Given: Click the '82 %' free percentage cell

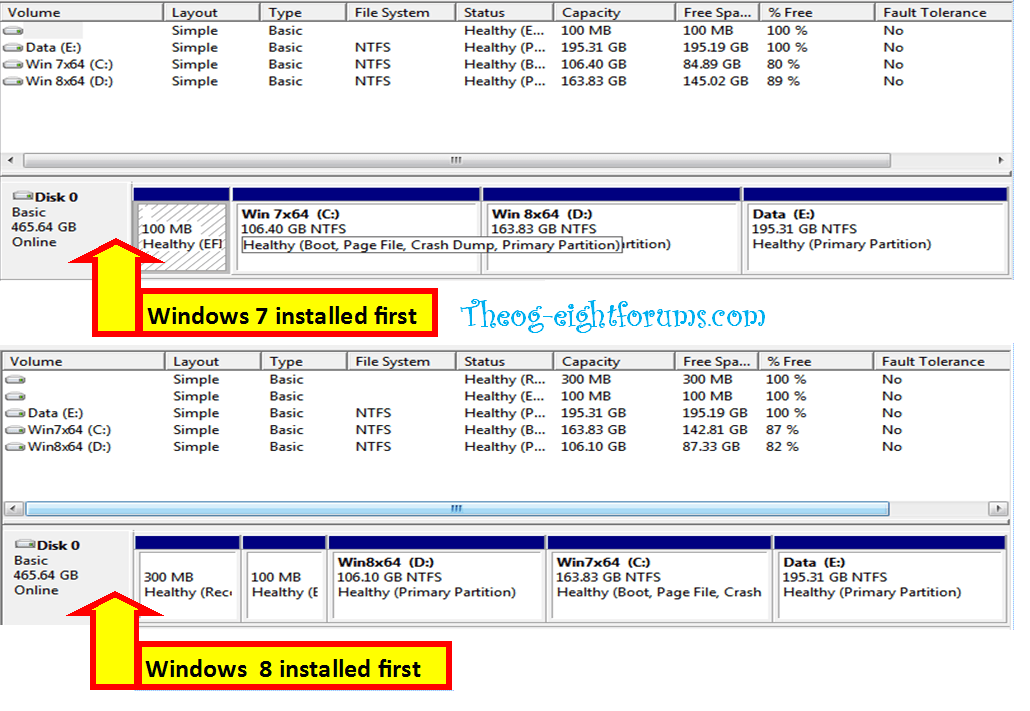Looking at the screenshot, I should [782, 447].
